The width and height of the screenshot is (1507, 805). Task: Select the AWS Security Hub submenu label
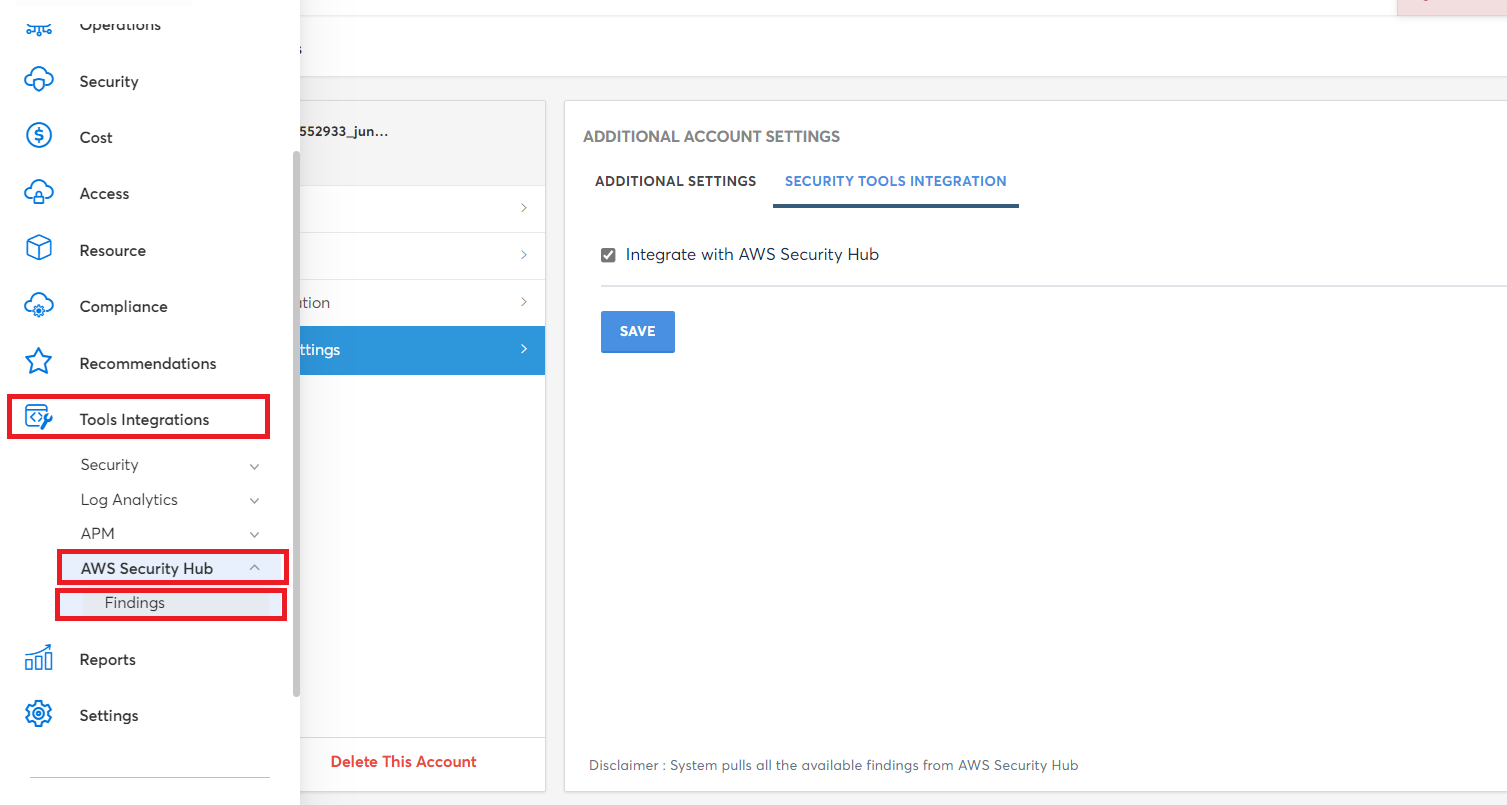point(147,568)
